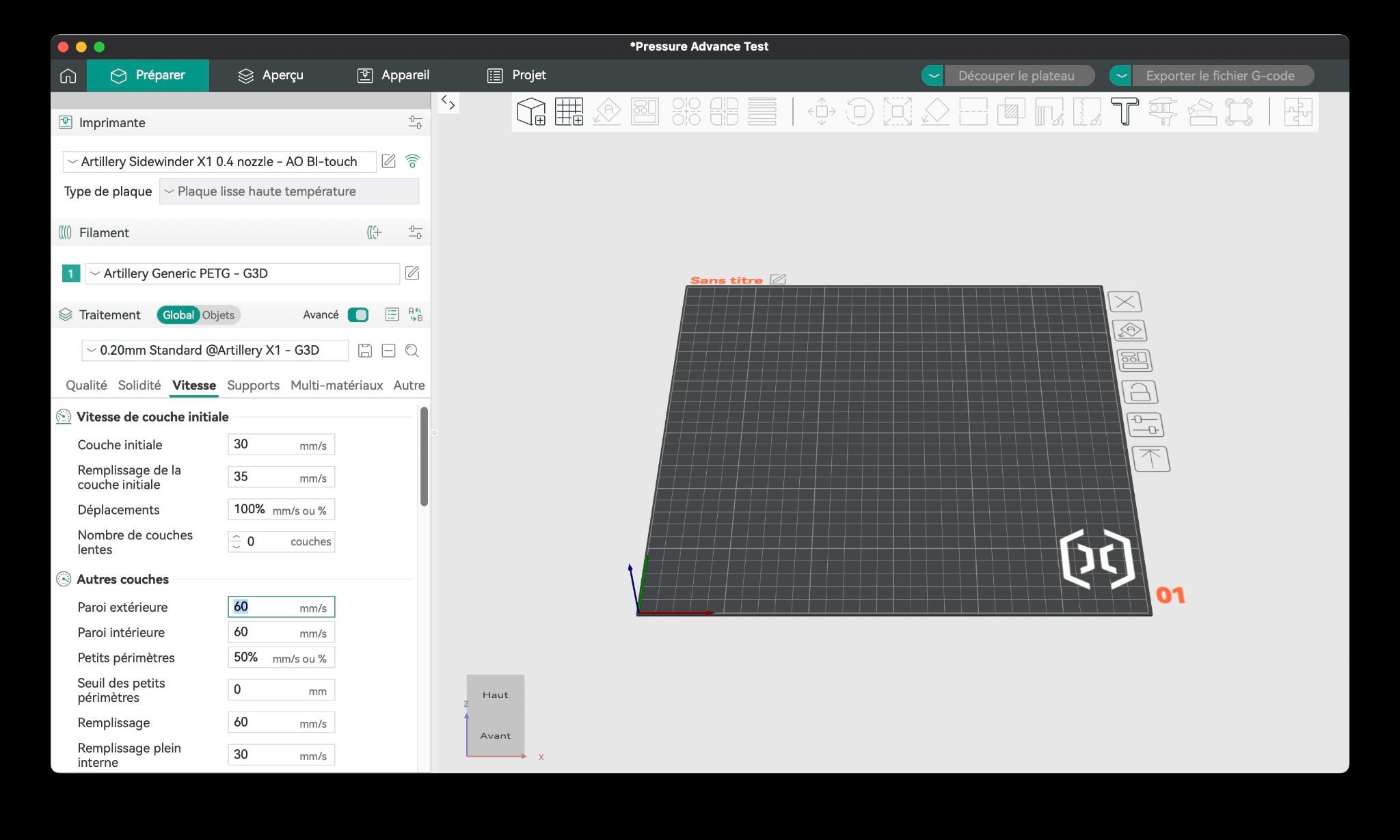The width and height of the screenshot is (1400, 840).
Task: Click Arrange all objects in the top toolbar
Action: pyautogui.click(x=645, y=111)
